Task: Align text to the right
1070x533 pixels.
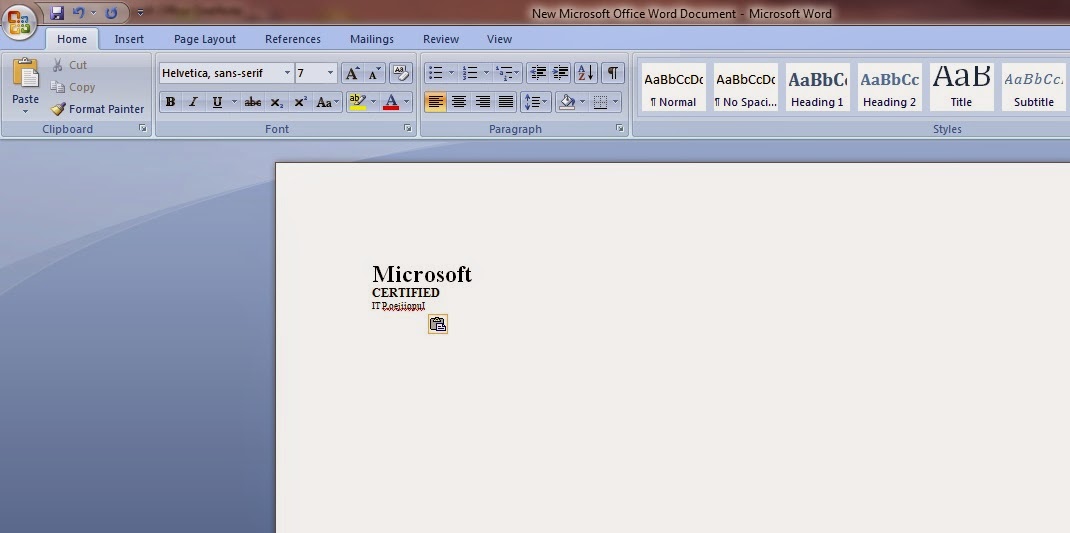Action: pyautogui.click(x=482, y=102)
